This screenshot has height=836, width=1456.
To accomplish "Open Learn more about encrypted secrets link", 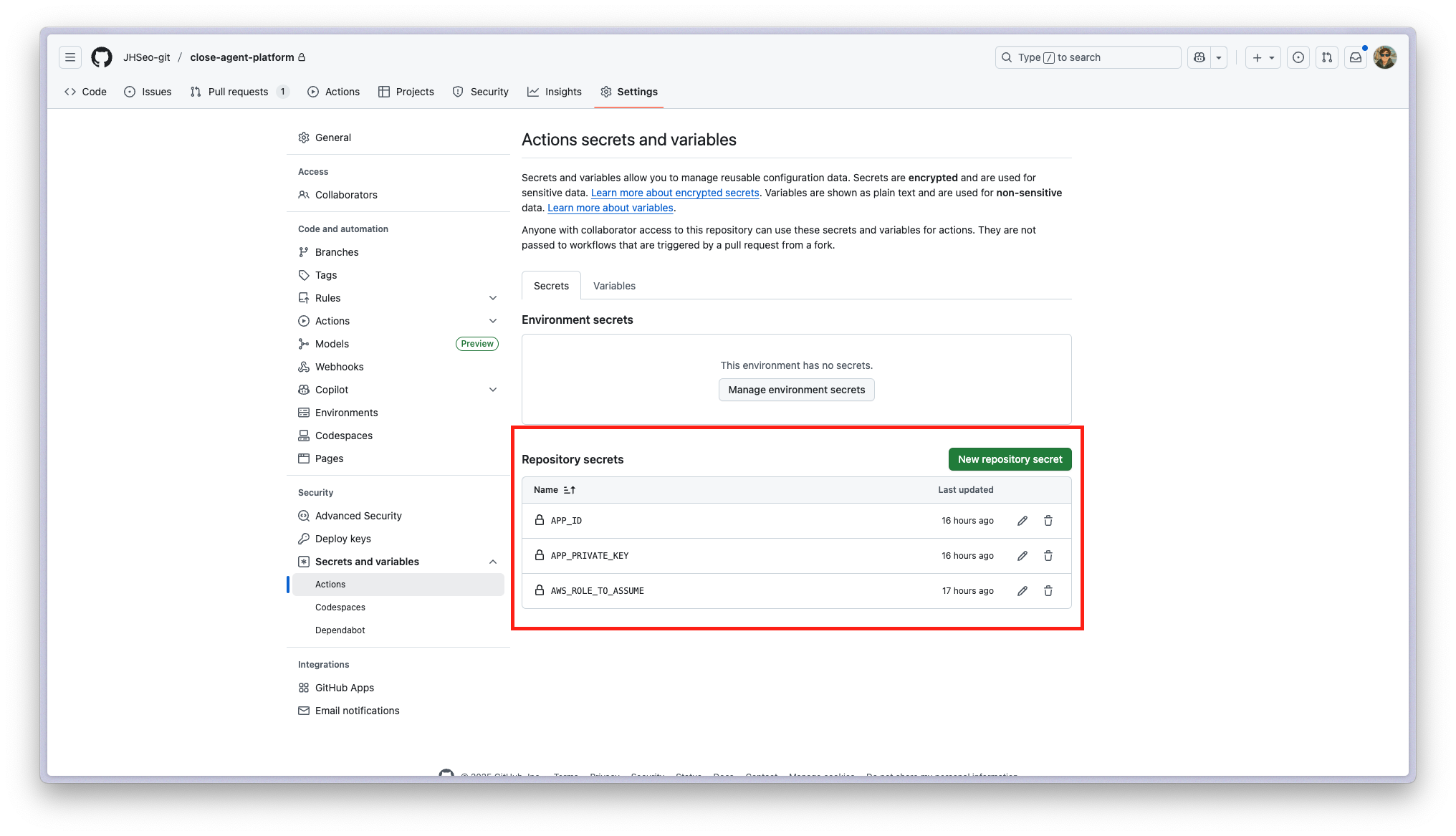I will 674,193.
